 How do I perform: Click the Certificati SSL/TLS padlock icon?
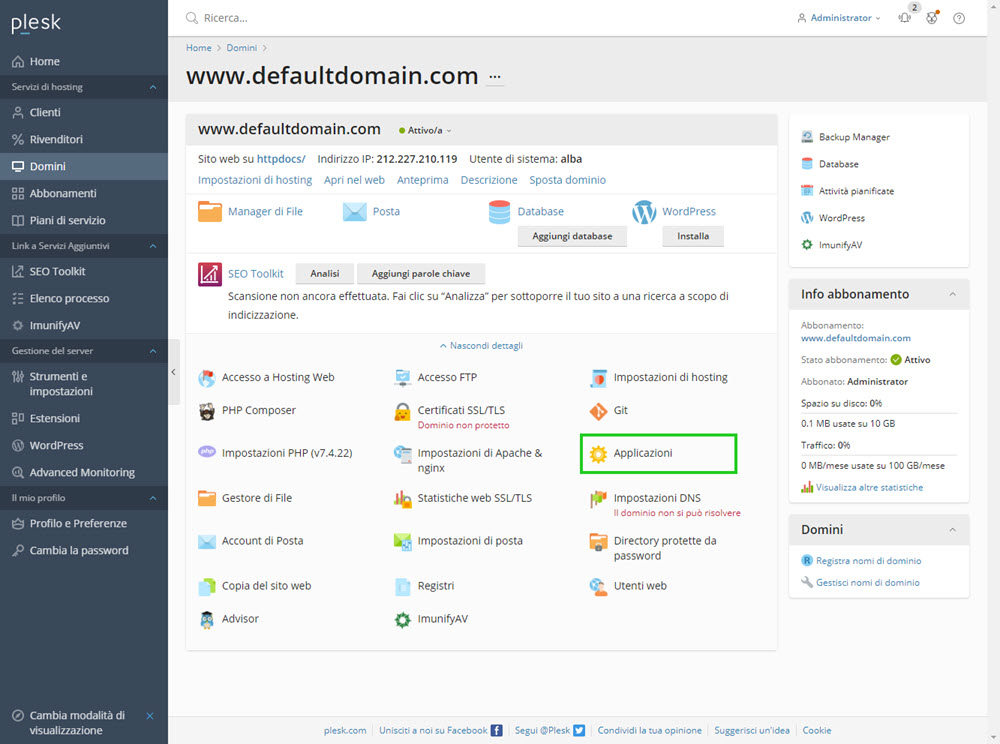point(402,412)
